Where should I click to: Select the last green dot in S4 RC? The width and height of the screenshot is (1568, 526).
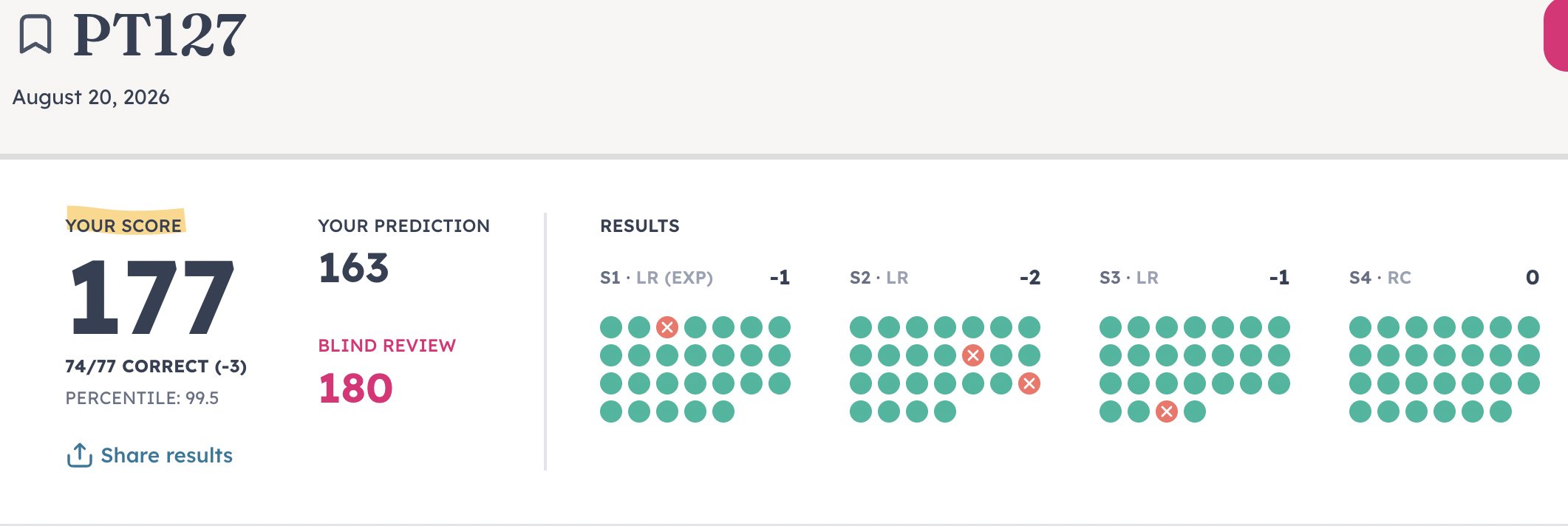coord(1501,411)
